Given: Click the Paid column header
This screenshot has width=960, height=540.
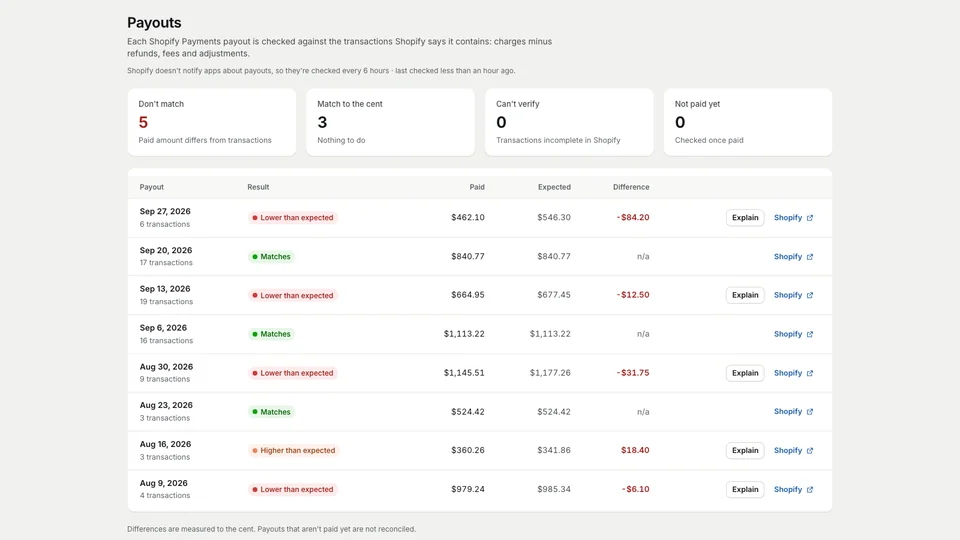Looking at the screenshot, I should coord(477,187).
